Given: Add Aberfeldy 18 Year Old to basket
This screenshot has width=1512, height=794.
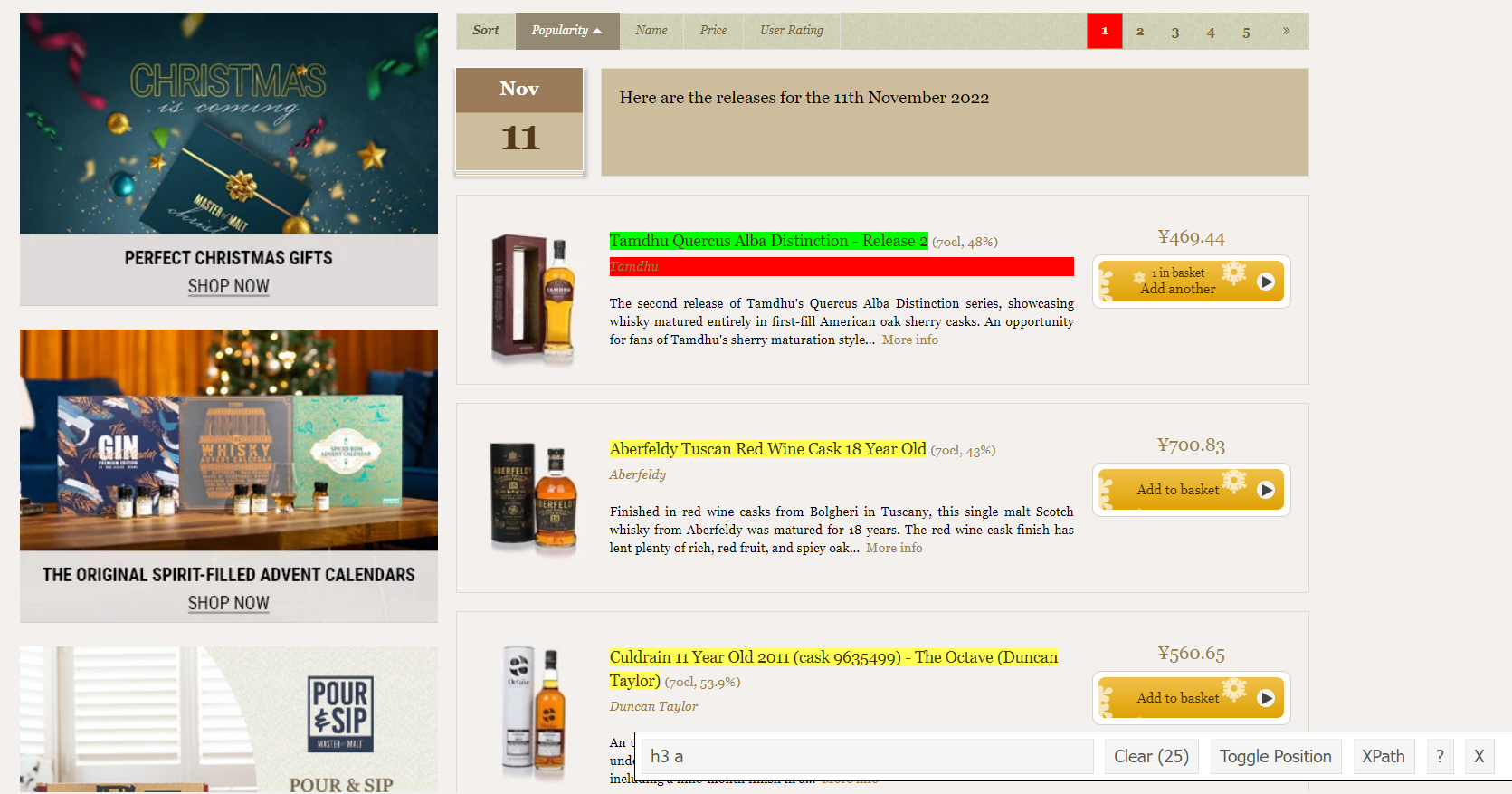Looking at the screenshot, I should pyautogui.click(x=1191, y=490).
